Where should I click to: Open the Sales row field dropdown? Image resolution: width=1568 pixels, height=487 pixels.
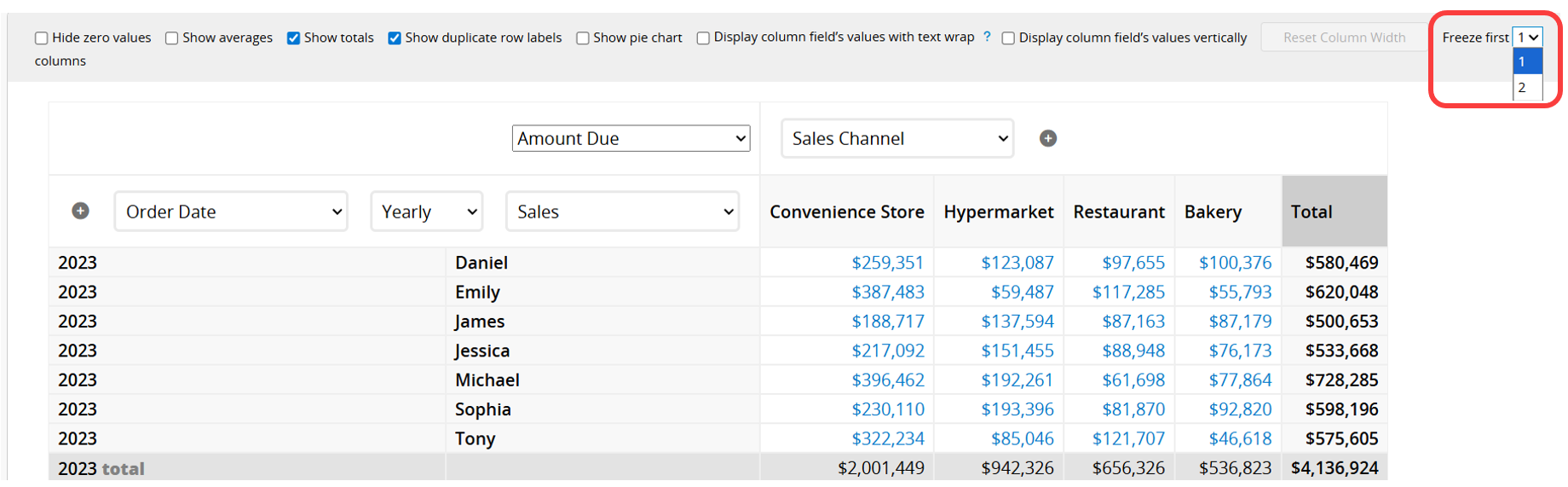click(x=623, y=212)
